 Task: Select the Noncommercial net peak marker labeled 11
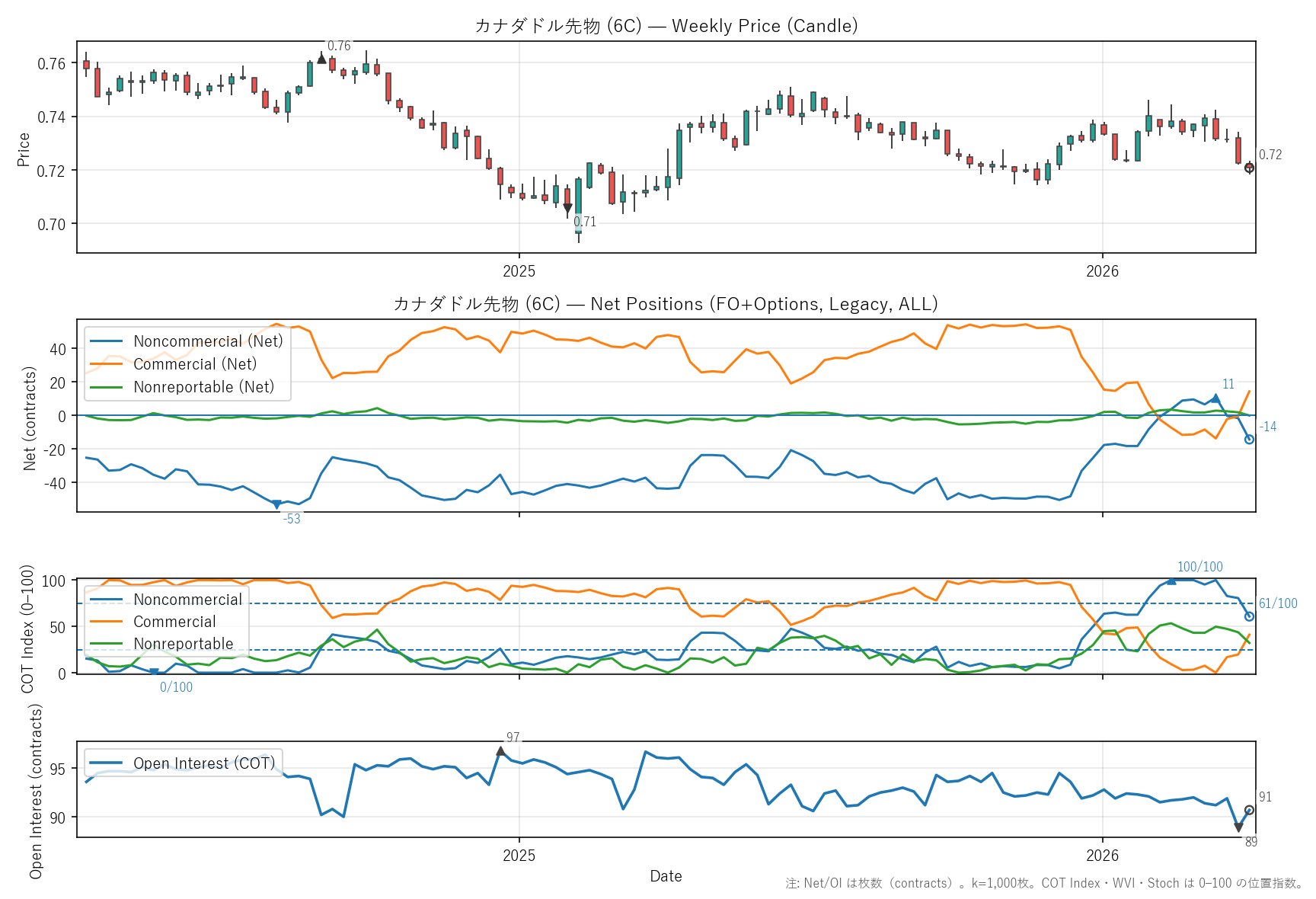[1215, 398]
